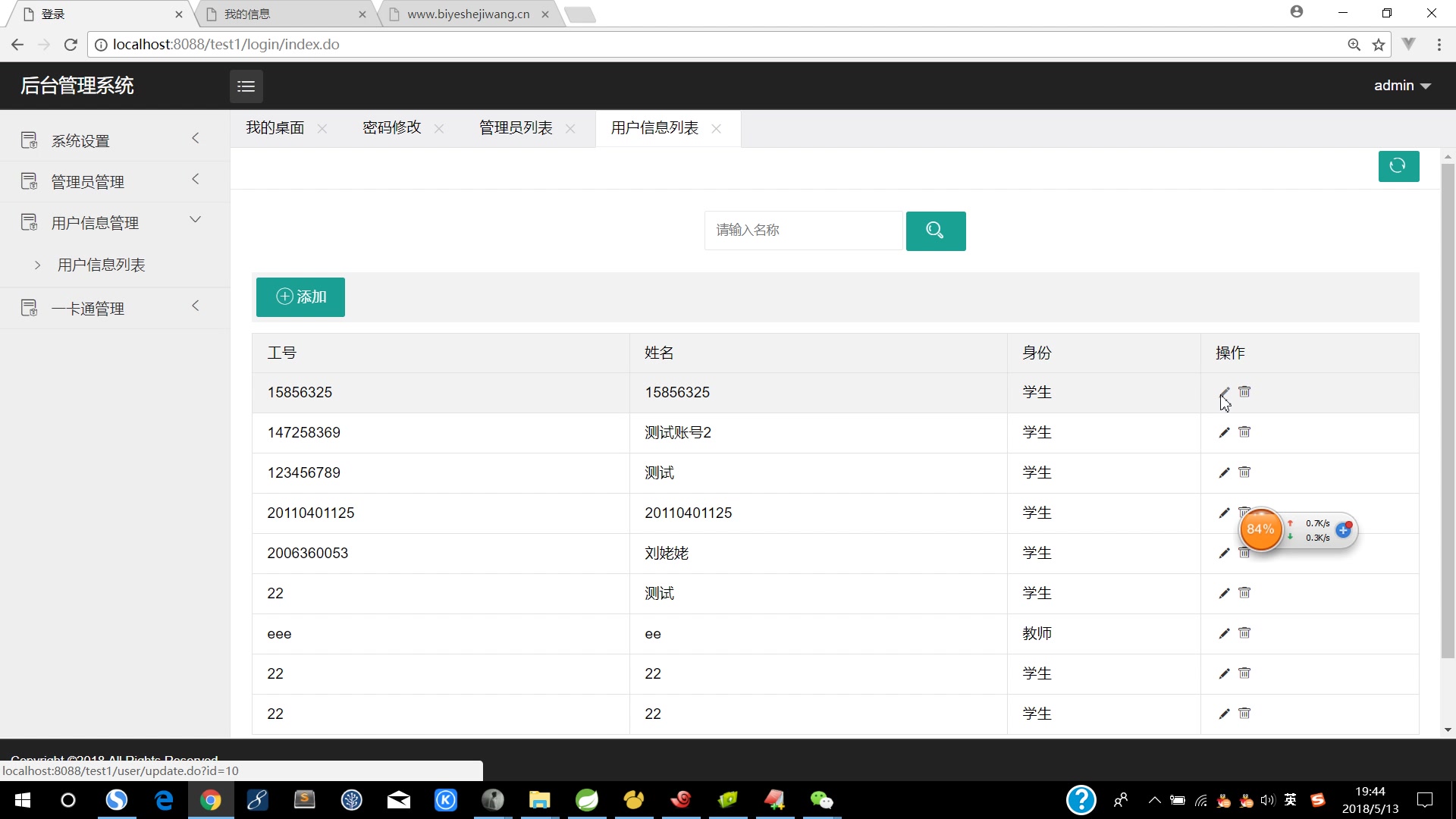The width and height of the screenshot is (1456, 819).
Task: Click the 一卡通管理 sidebar icon
Action: coord(29,307)
